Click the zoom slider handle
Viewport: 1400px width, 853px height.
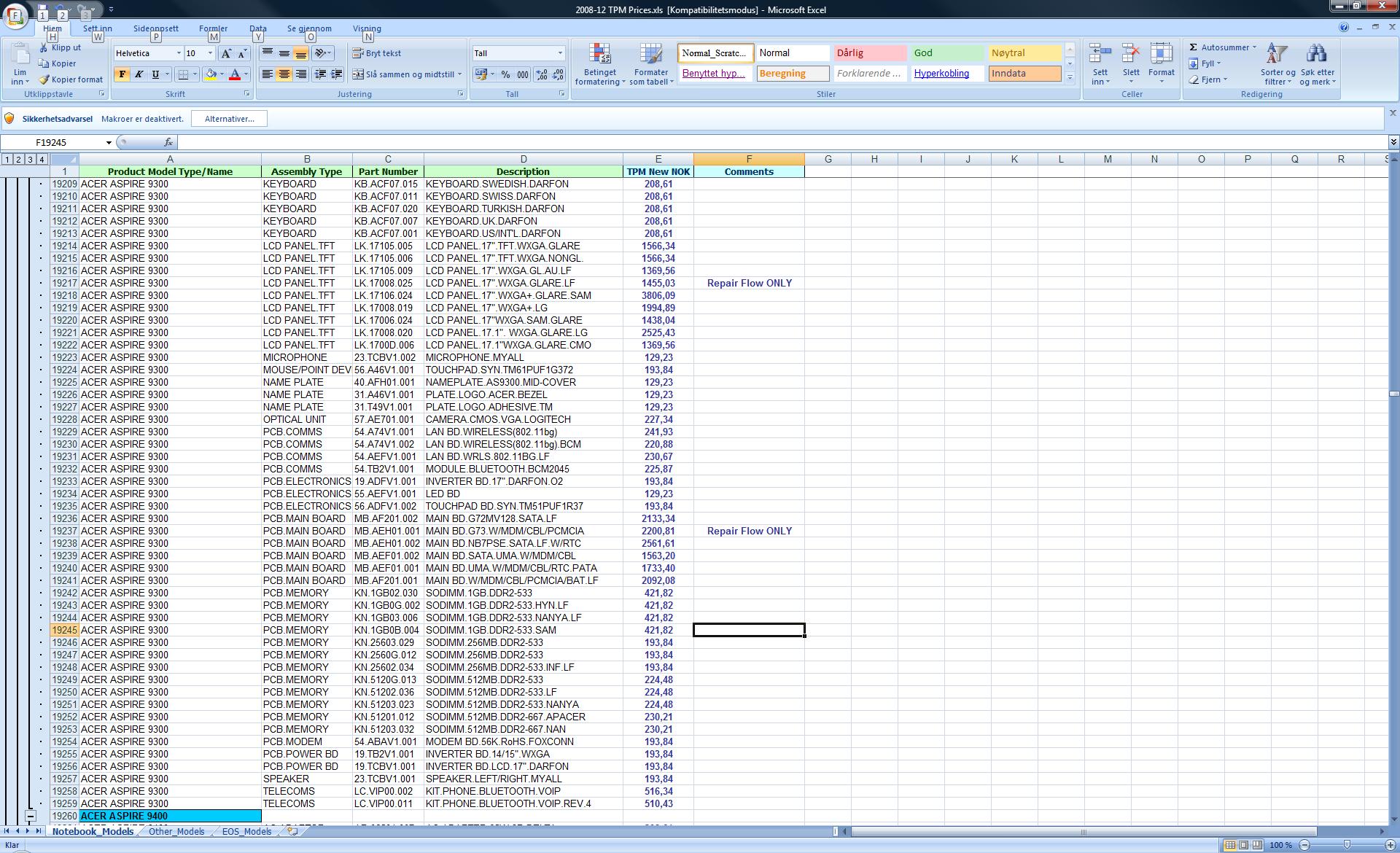coord(1347,845)
